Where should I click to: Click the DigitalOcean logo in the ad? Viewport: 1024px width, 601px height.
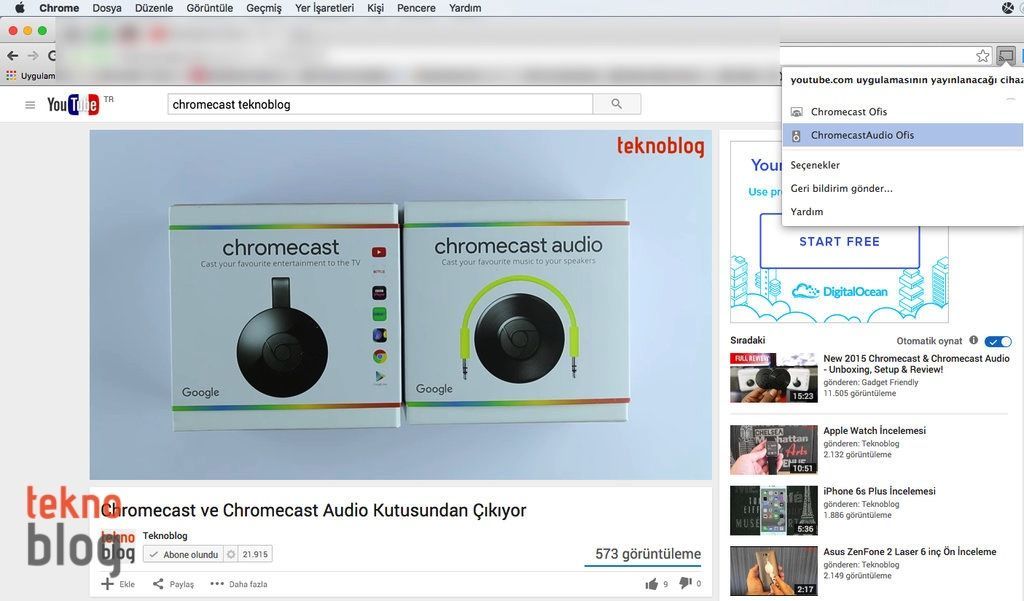tap(840, 291)
